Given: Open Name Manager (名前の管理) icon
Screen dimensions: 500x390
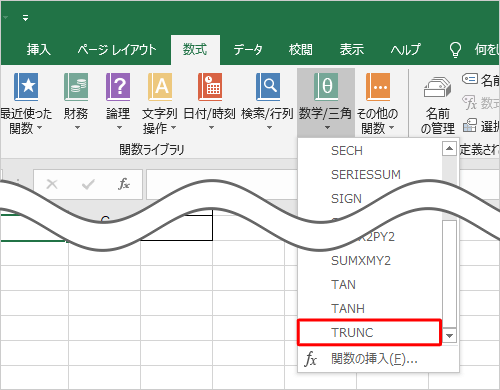Looking at the screenshot, I should pyautogui.click(x=437, y=87).
